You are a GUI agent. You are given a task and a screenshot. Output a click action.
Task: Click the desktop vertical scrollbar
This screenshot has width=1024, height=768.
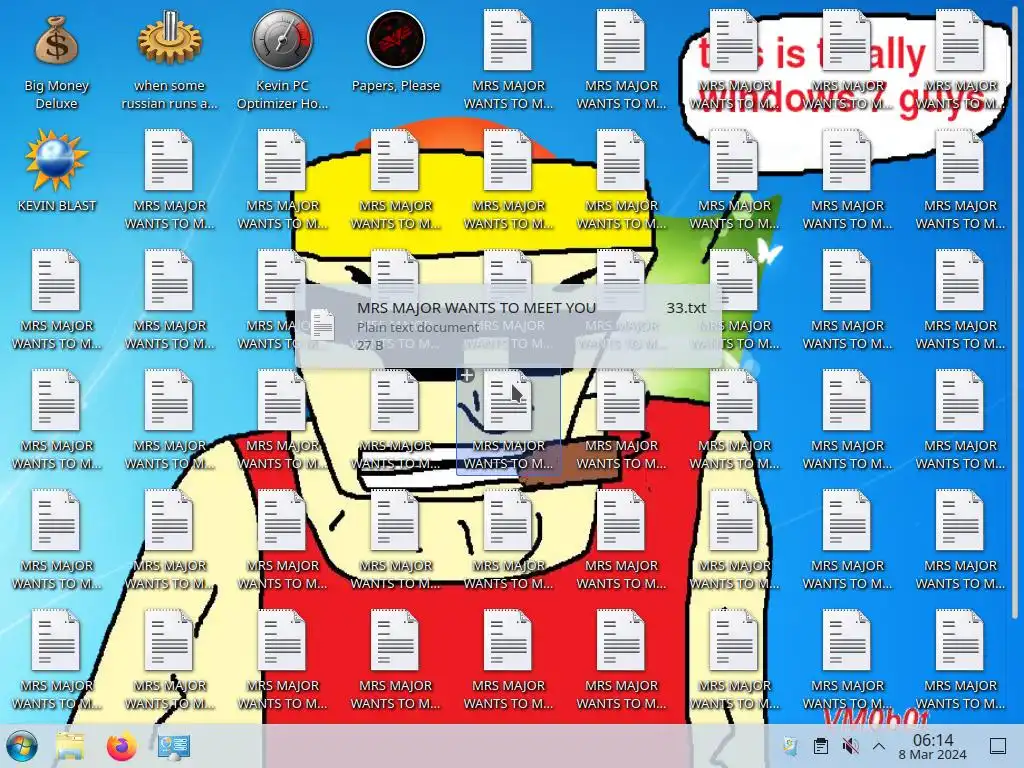pos(1015,313)
